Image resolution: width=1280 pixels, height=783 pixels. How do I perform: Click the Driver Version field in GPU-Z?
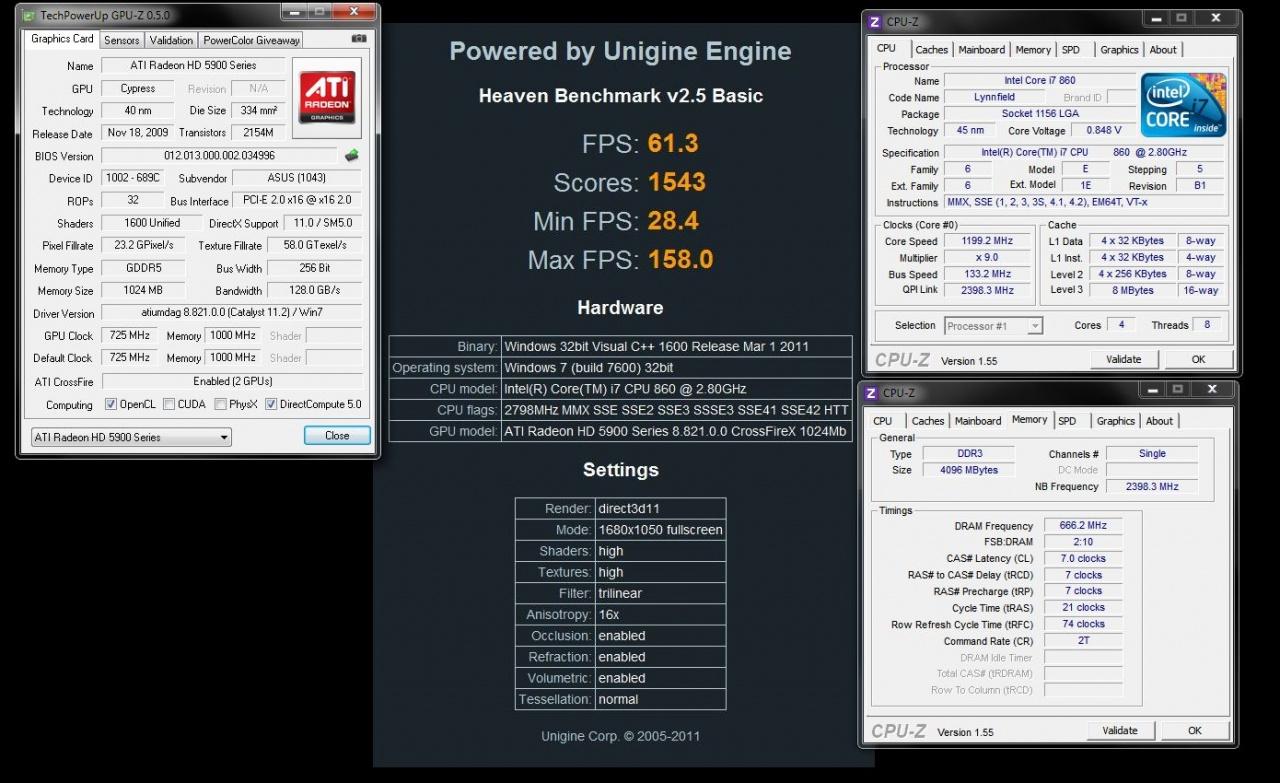coord(231,313)
